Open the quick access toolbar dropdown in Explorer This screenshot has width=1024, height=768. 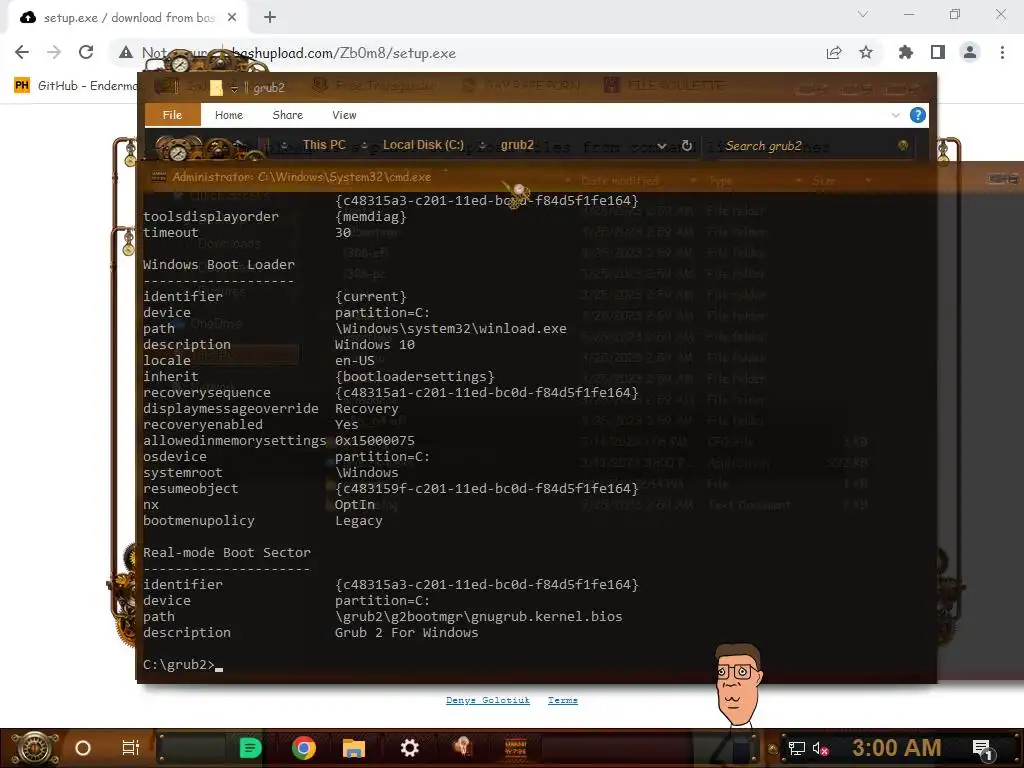(234, 88)
